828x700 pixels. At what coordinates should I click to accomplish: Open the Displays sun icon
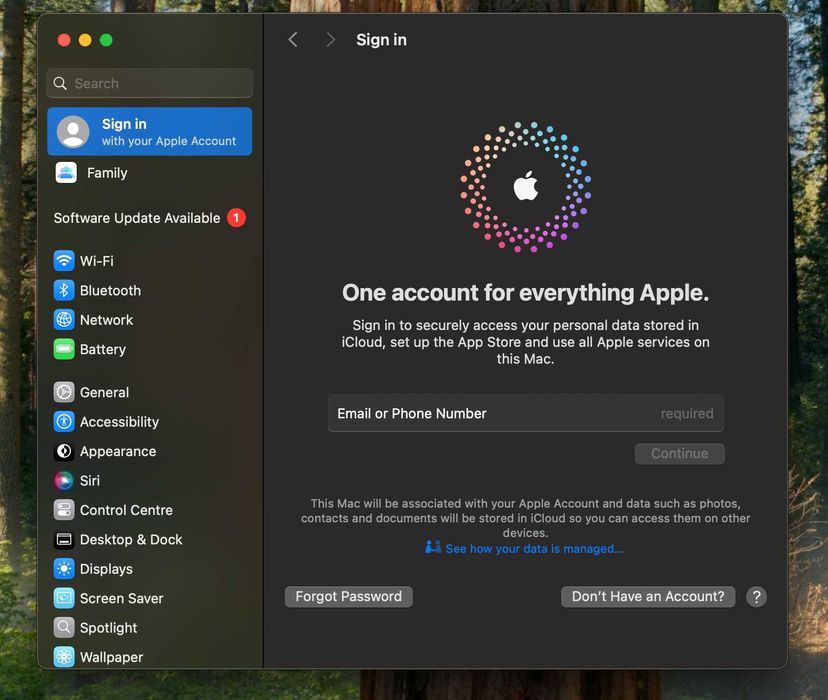coord(64,569)
